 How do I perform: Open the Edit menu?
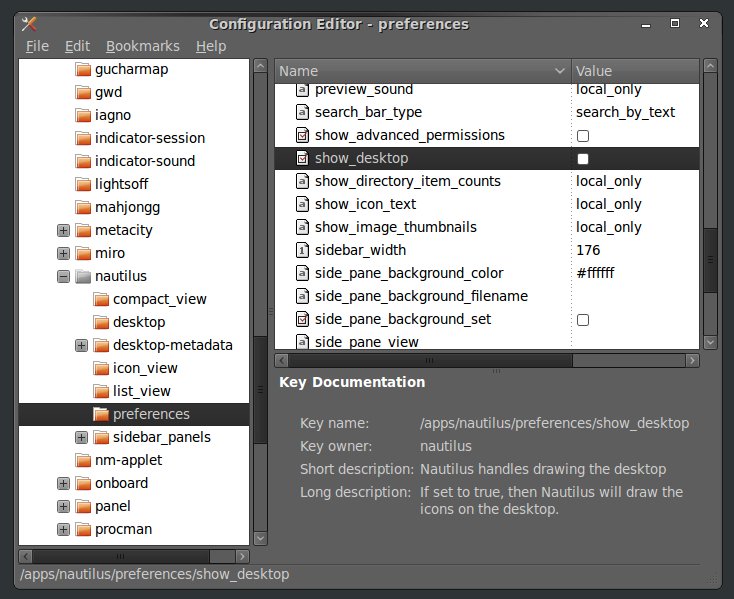coord(77,46)
